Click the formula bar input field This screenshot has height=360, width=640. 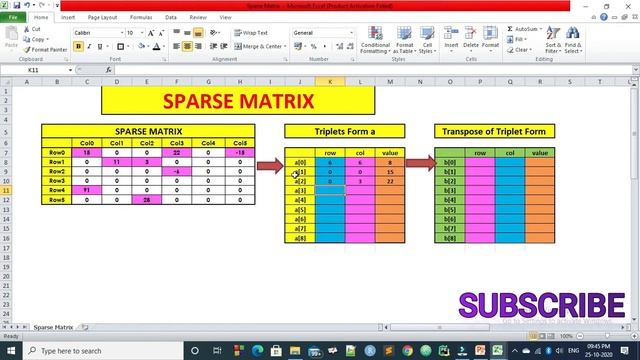tap(373, 70)
